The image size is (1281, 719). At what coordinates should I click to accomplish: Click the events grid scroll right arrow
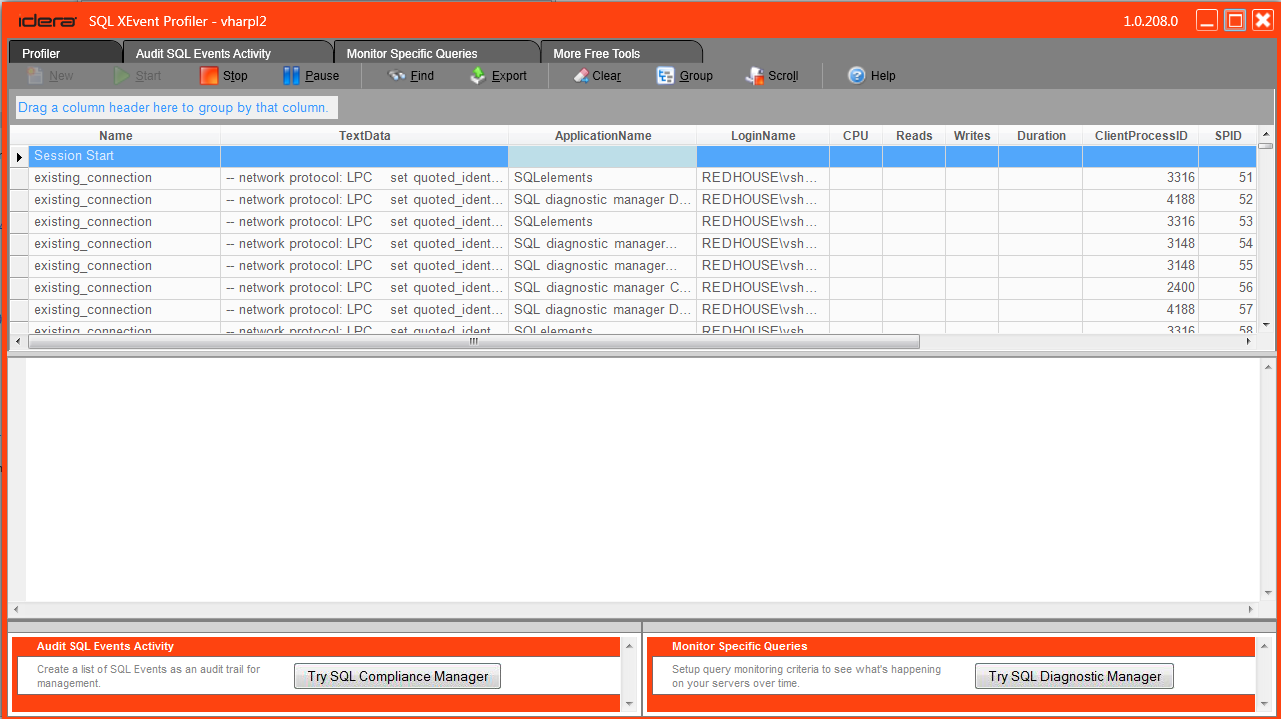click(1248, 342)
